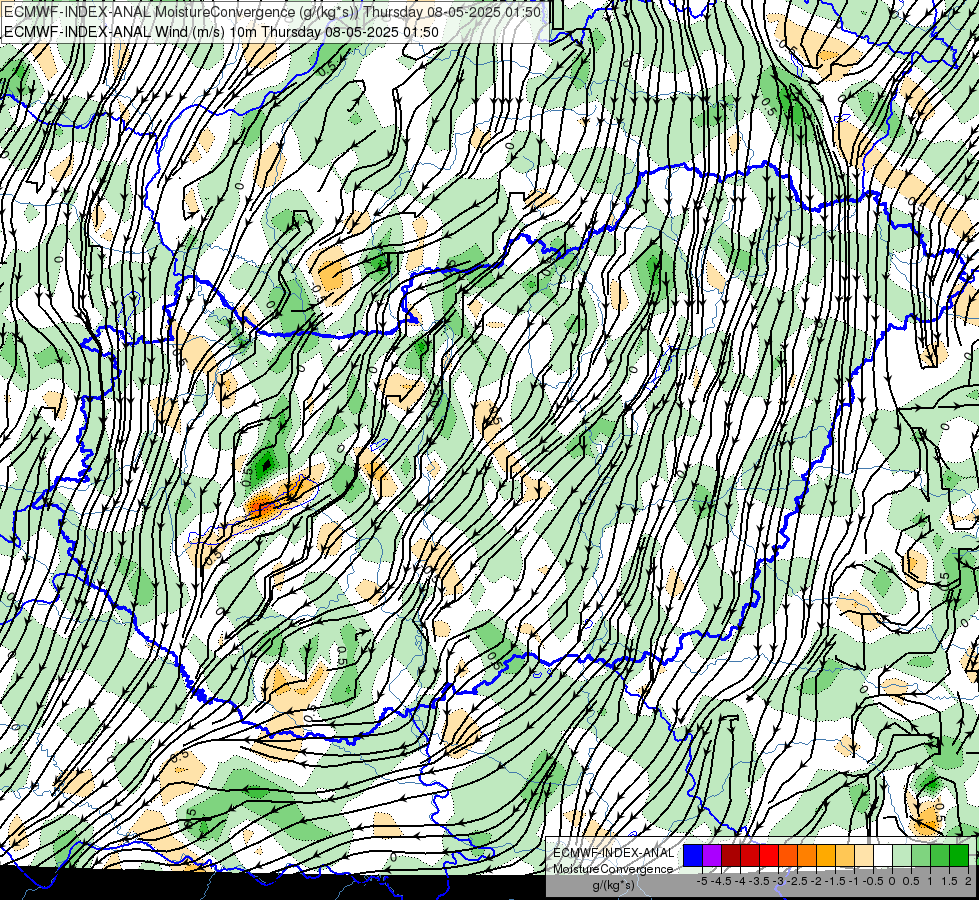The width and height of the screenshot is (979, 900).
Task: Click the dark green convergence maximum on map
Action: (x=266, y=465)
